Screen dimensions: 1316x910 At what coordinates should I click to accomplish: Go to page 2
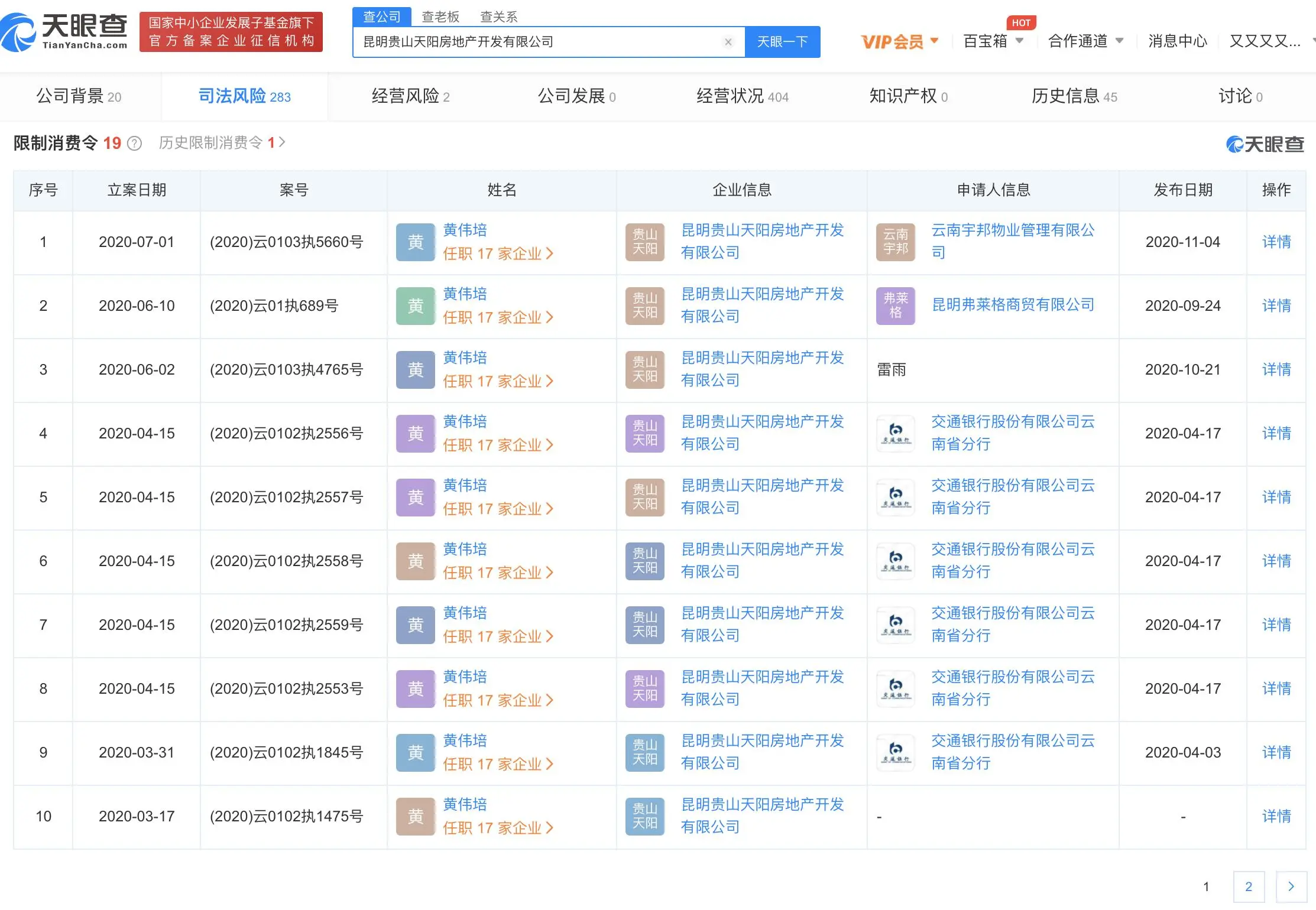pos(1249,886)
